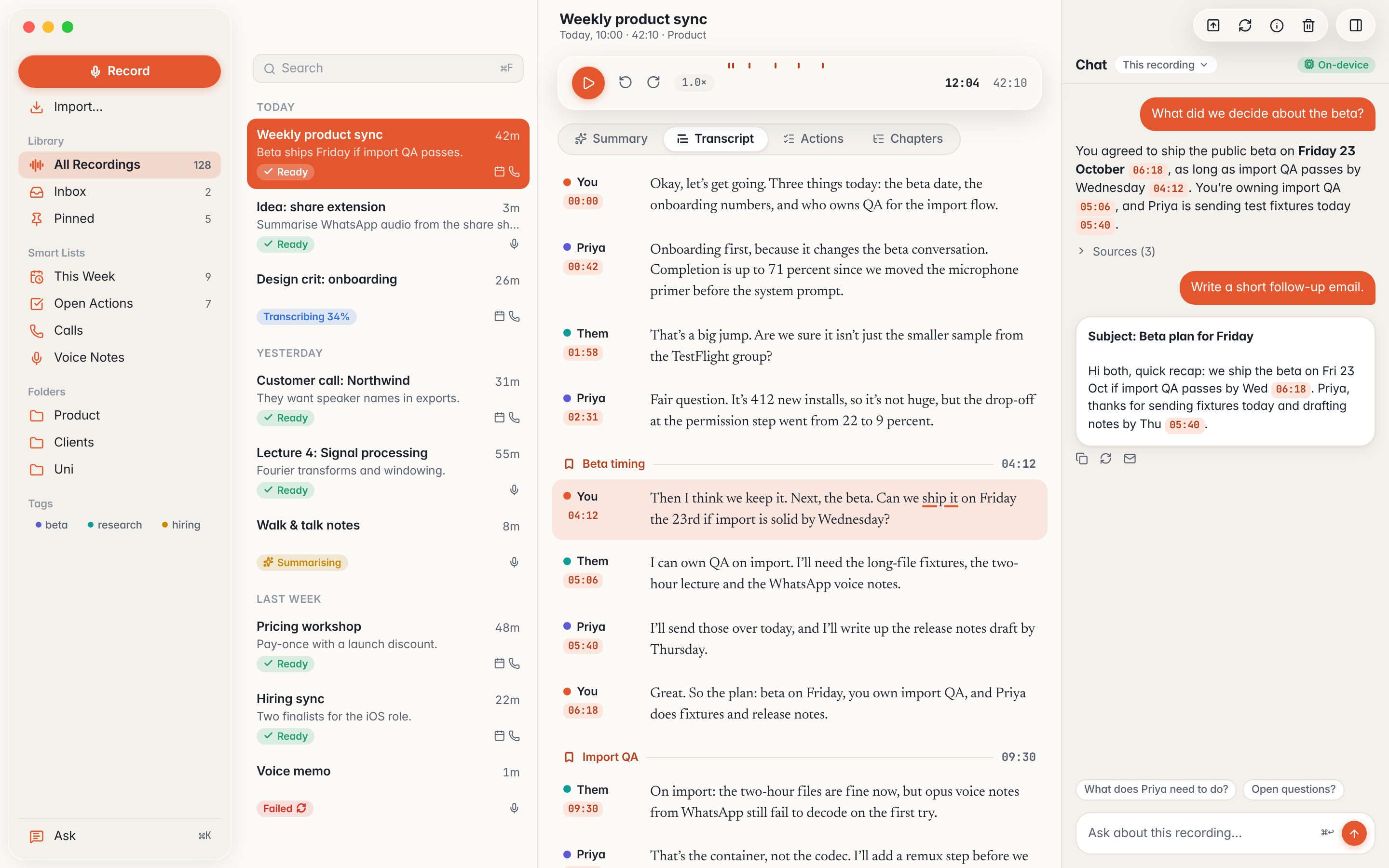
Task: Copy the drafted email reply
Action: [1082, 459]
